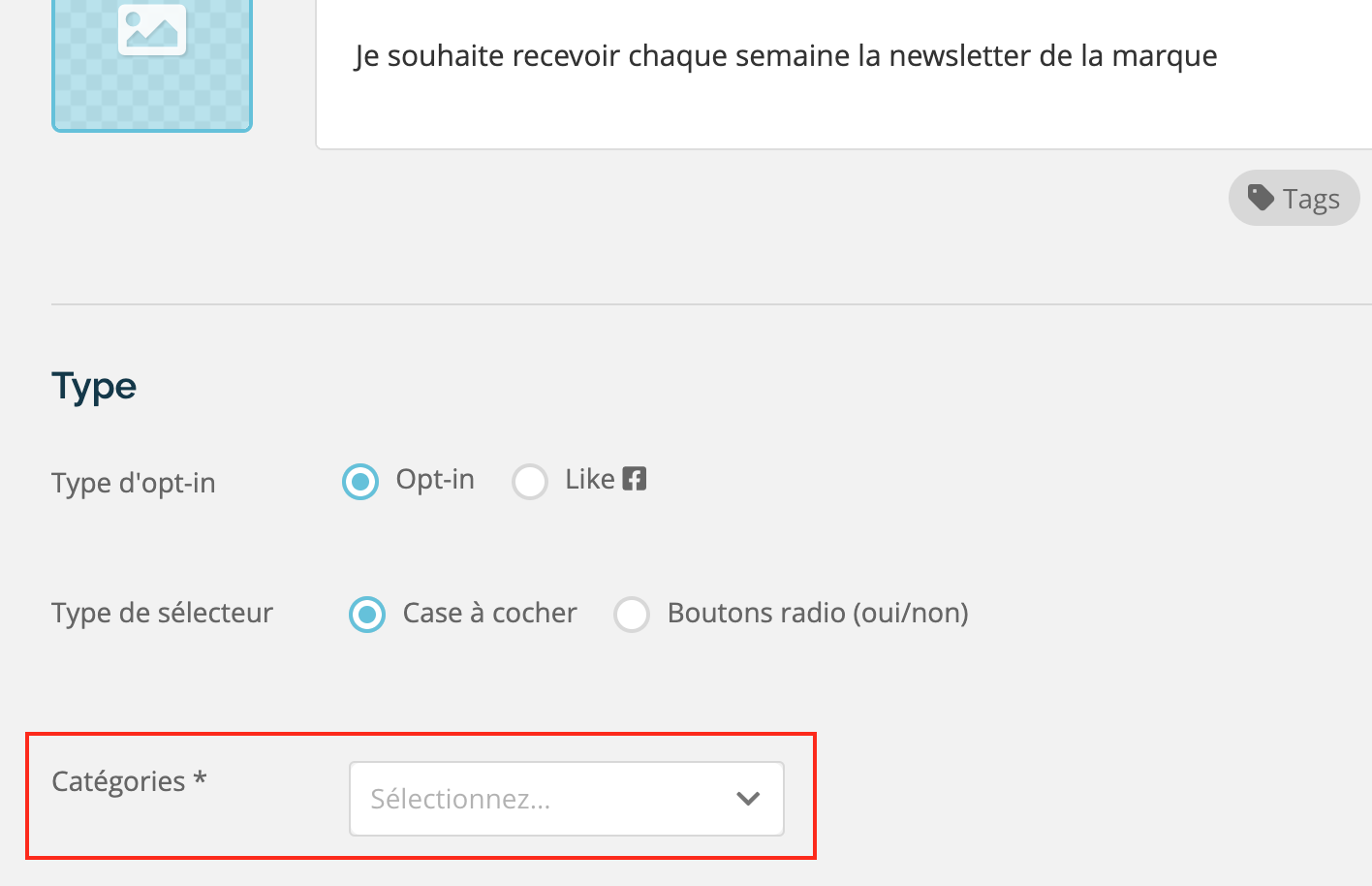Screen dimensions: 1372x886
Task: Select the Opt-in radio button
Action: point(360,481)
